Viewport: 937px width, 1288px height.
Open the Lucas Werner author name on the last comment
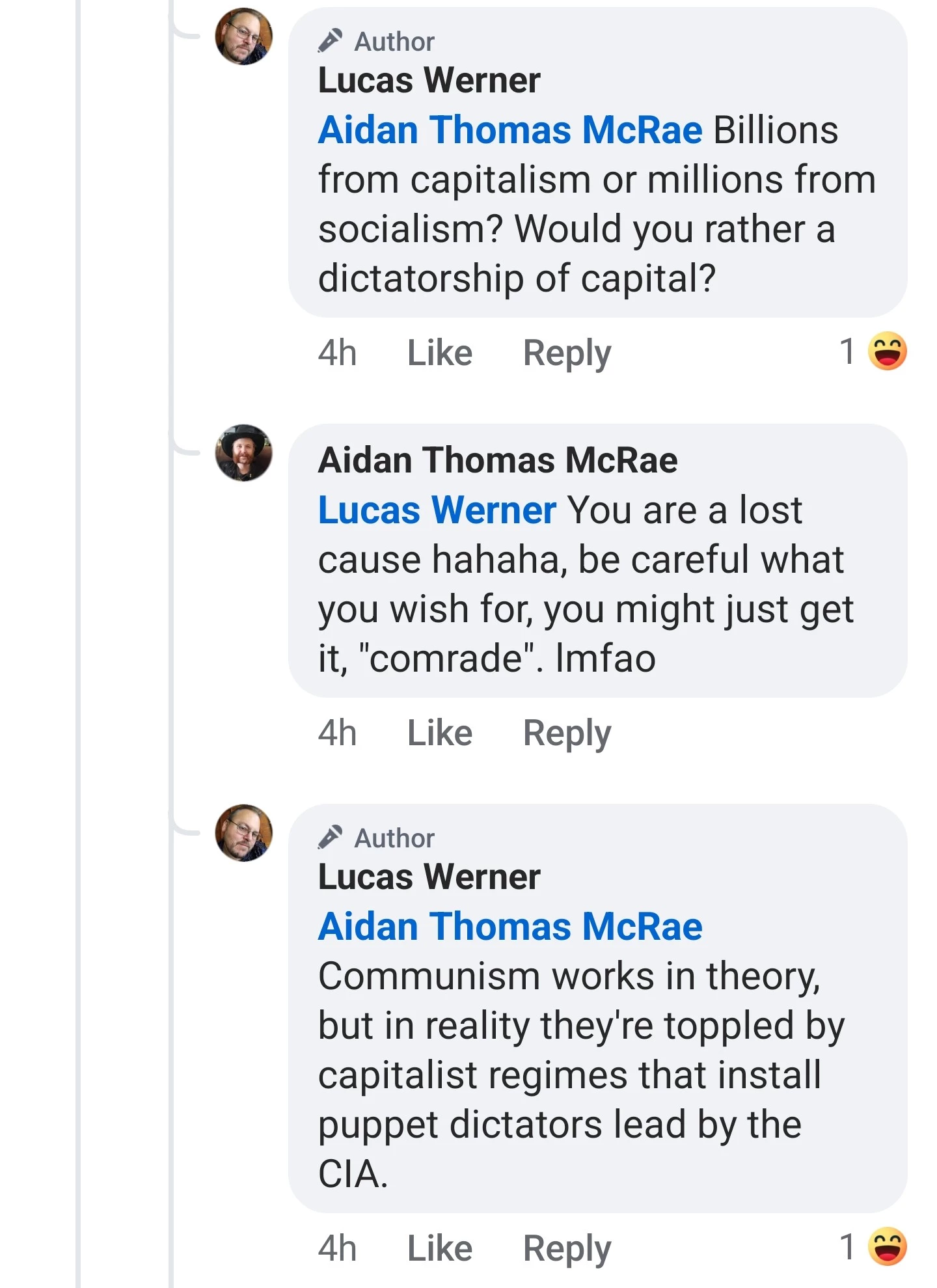point(429,877)
